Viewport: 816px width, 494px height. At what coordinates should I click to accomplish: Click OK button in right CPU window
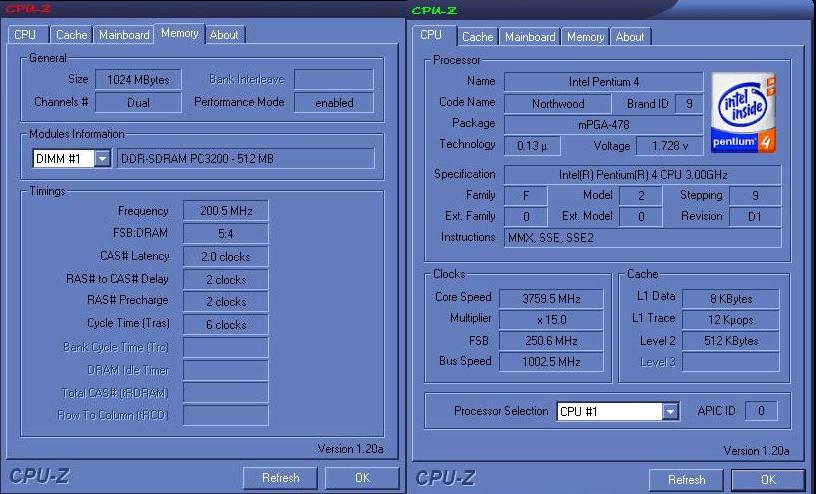click(769, 480)
